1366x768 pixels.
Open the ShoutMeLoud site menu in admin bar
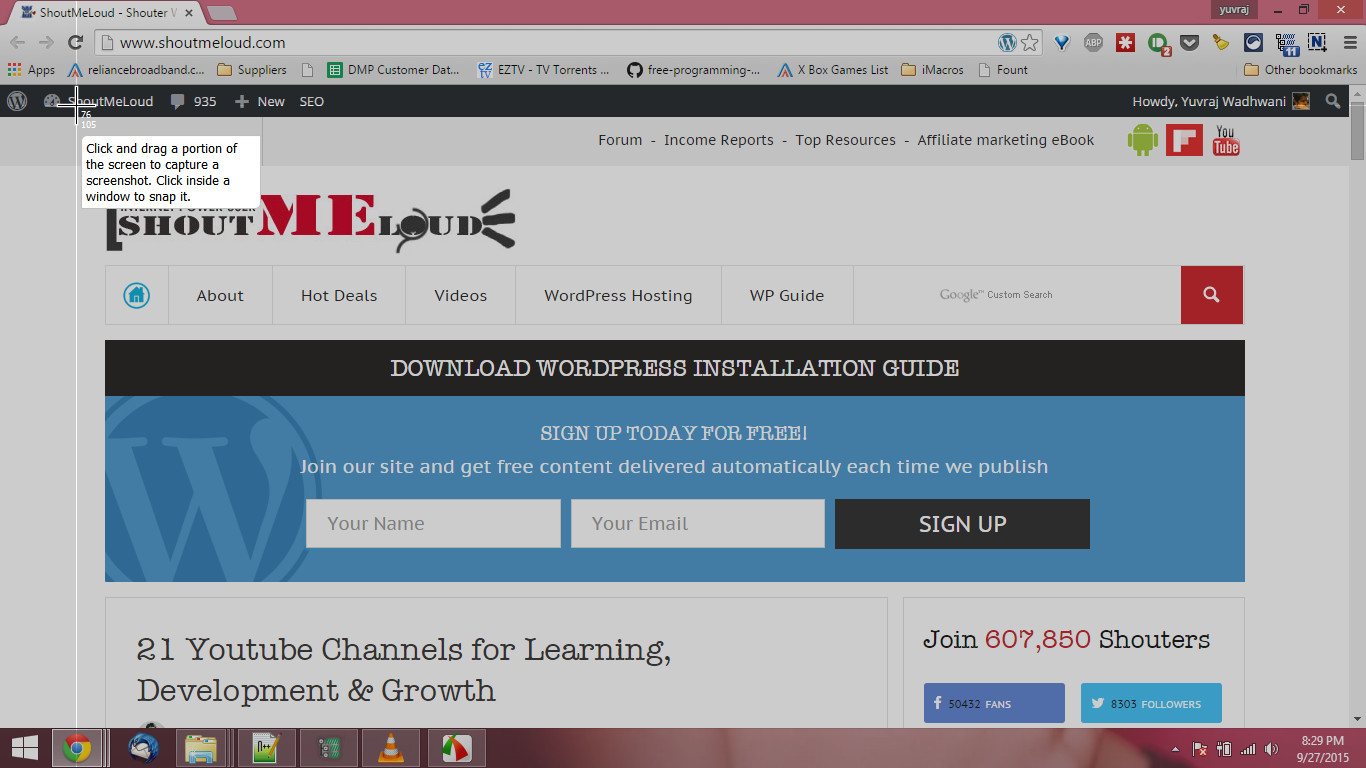(98, 101)
